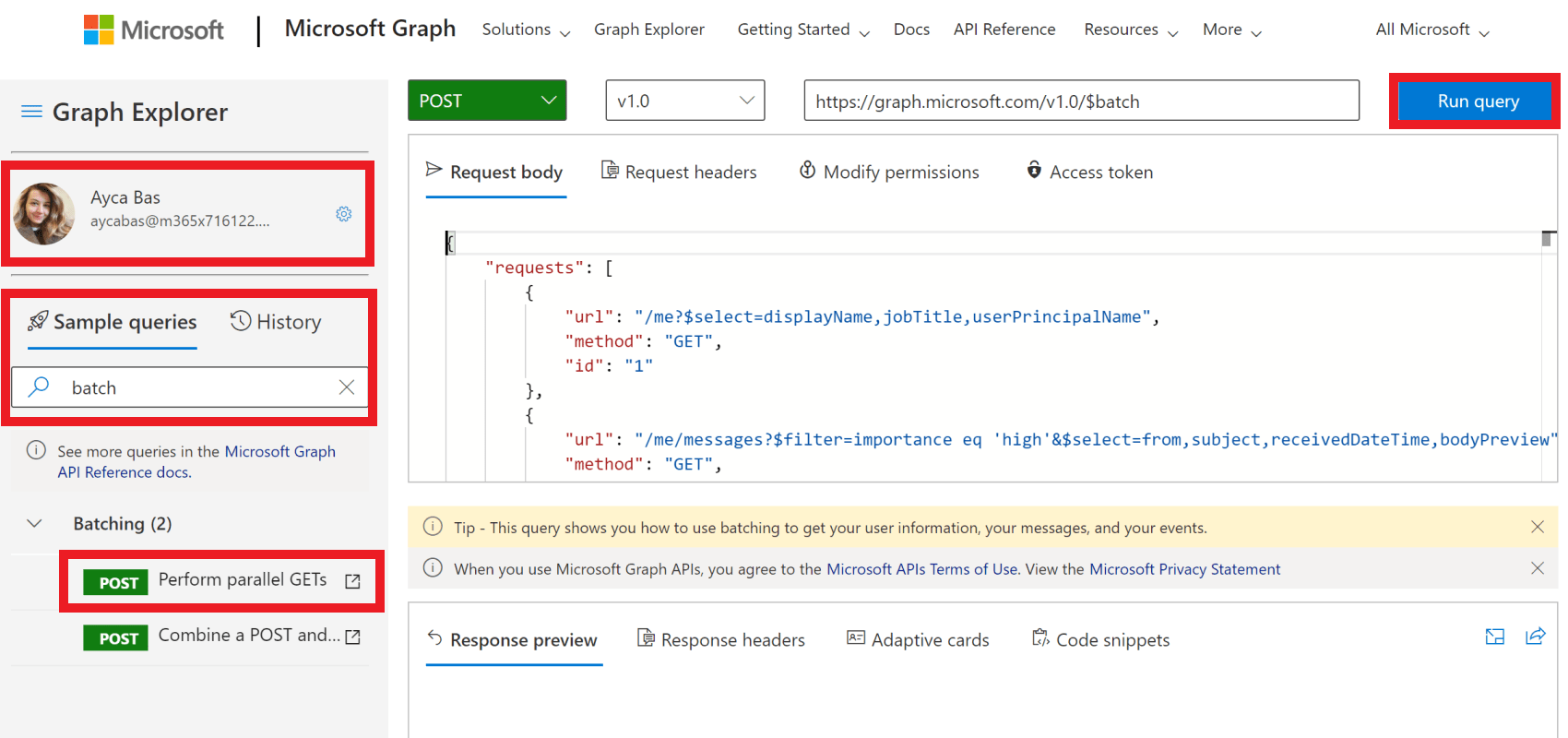This screenshot has width=1568, height=738.
Task: Open the Request headers tab
Action: tap(679, 173)
